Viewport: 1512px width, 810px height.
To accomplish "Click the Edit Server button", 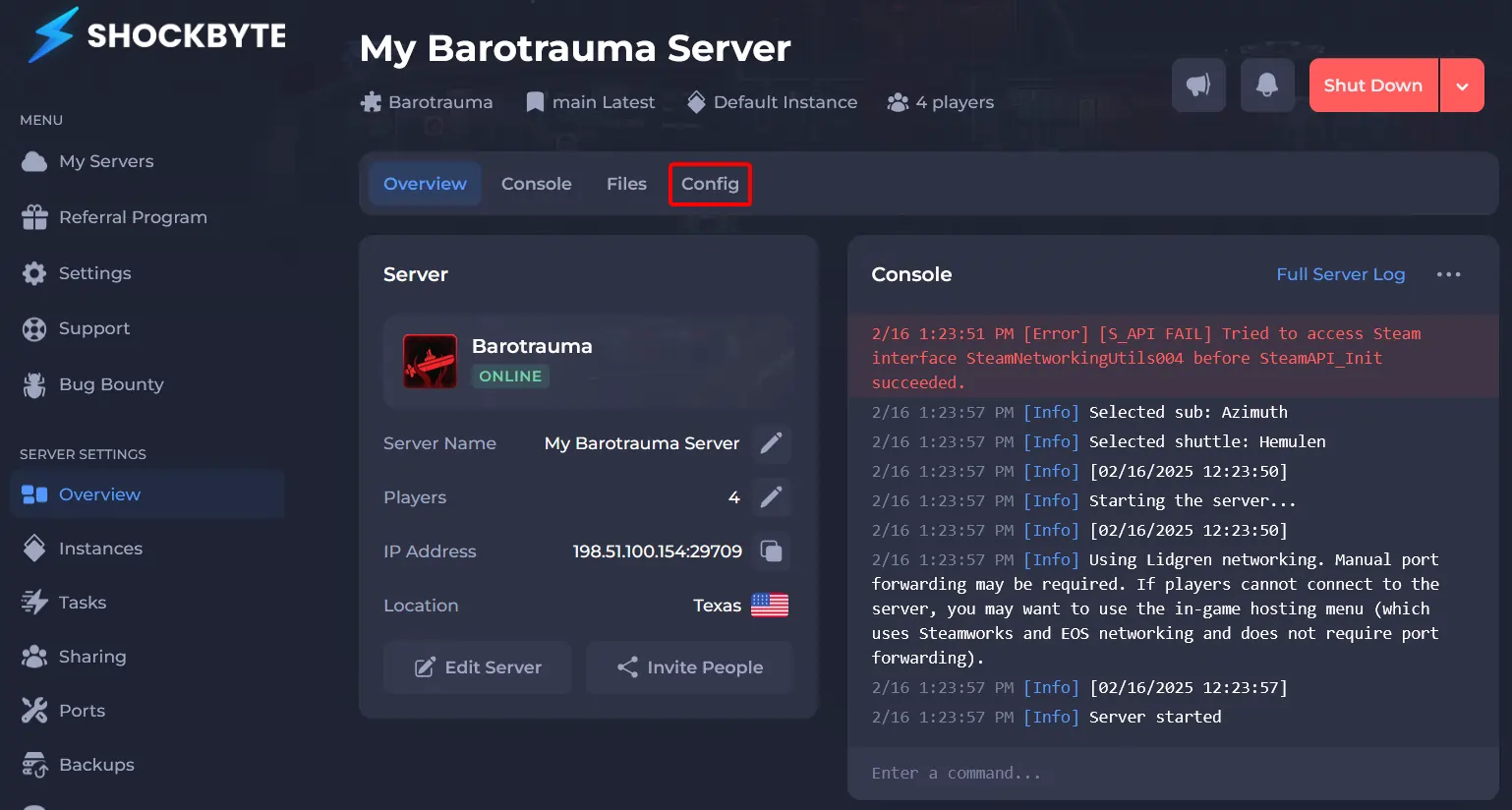I will [x=478, y=667].
